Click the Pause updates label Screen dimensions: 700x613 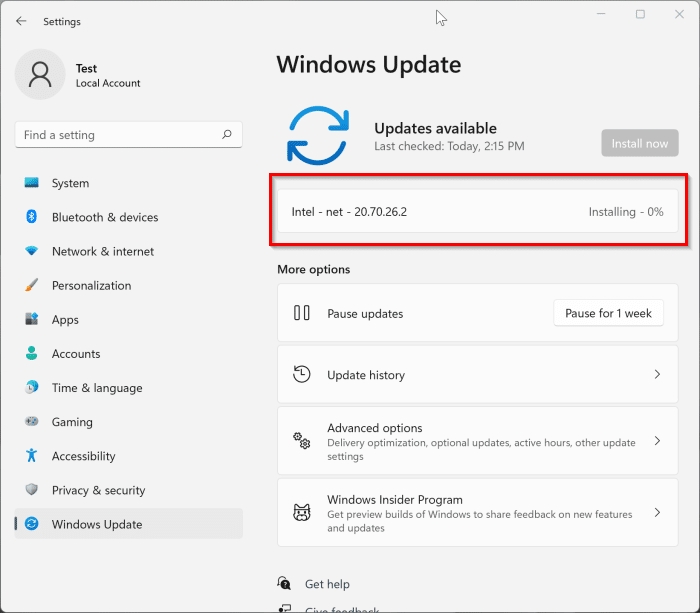365,313
